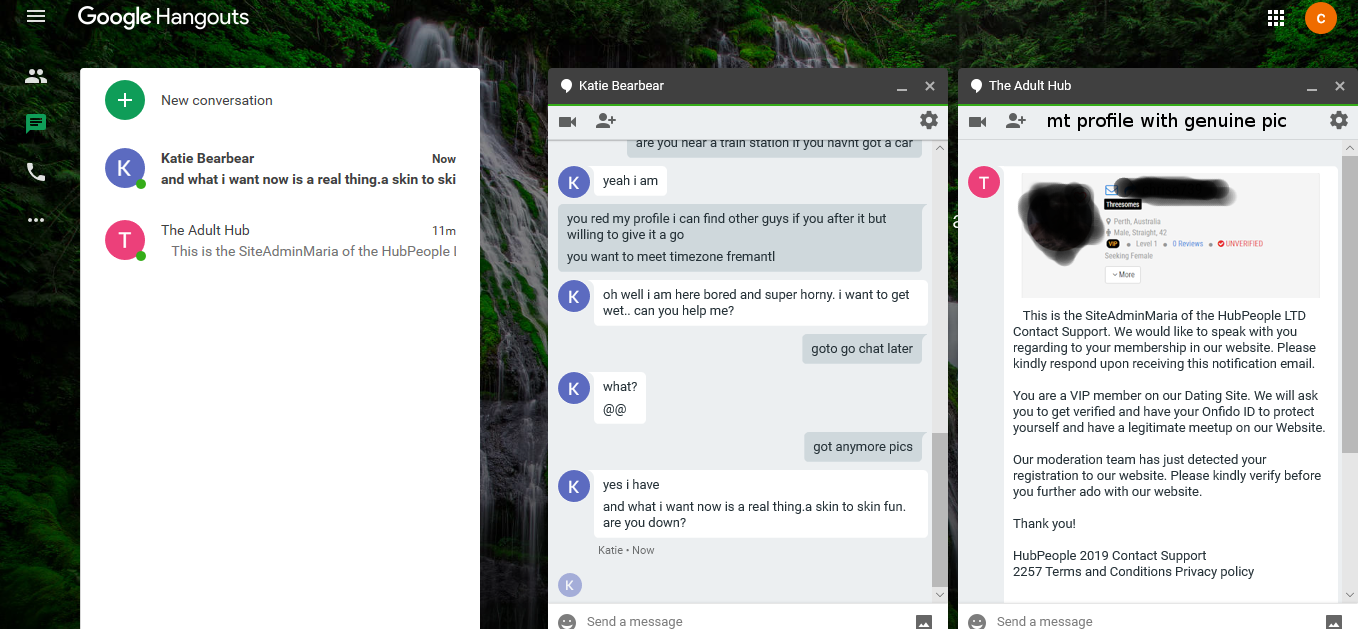Click the "HubPeople 2019 Contact Support" line
1358x629 pixels.
[x=1109, y=556]
